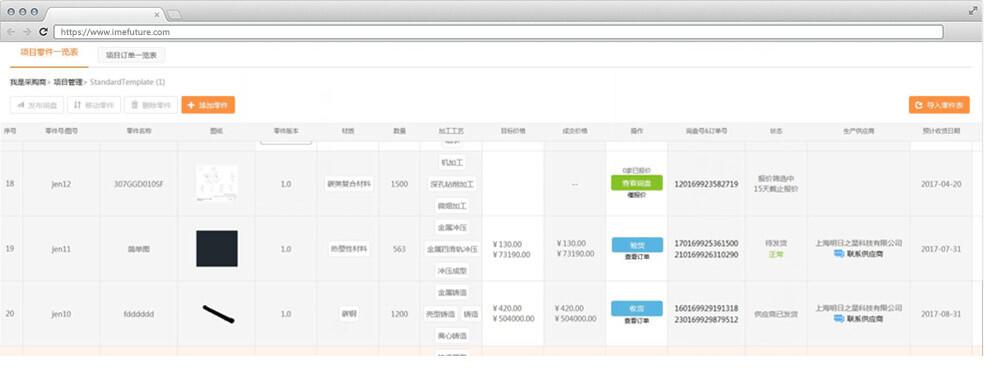Click the blue 收货 button for jen10
The width and height of the screenshot is (984, 371).
click(637, 308)
